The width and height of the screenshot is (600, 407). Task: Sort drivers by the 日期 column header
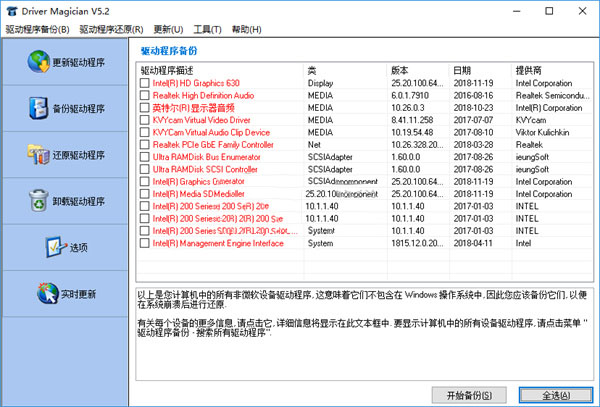point(480,70)
